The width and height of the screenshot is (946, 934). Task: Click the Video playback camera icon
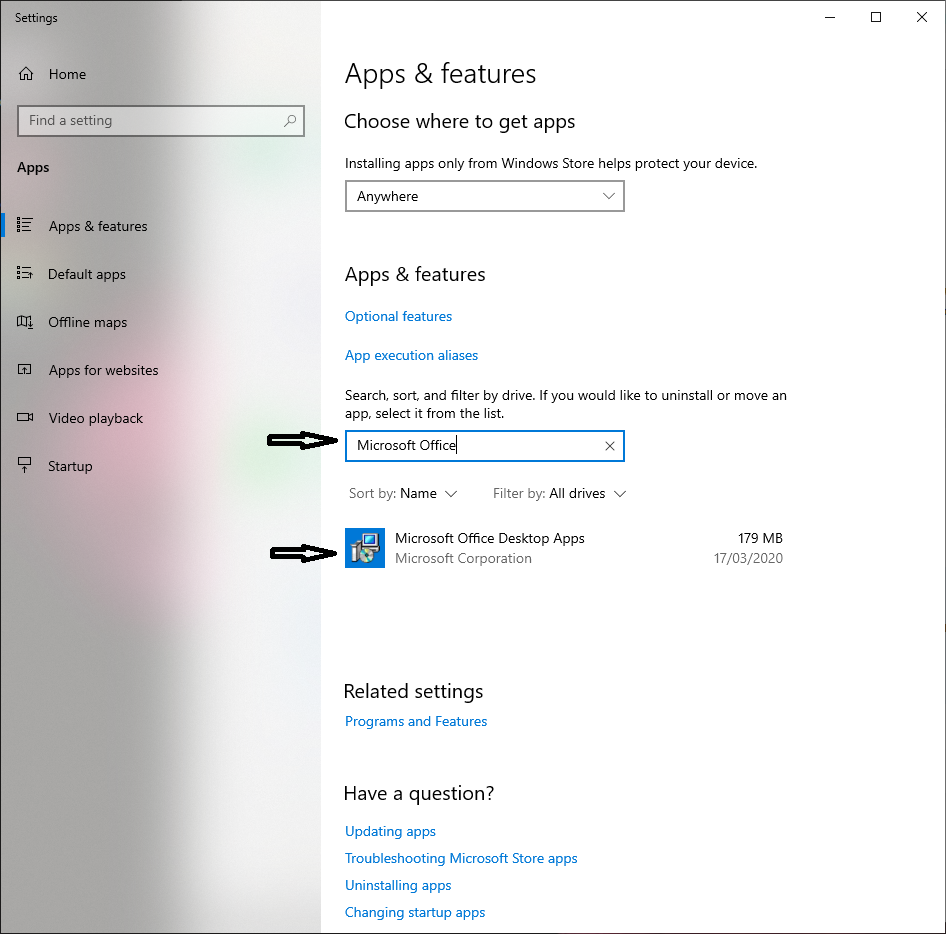click(25, 418)
